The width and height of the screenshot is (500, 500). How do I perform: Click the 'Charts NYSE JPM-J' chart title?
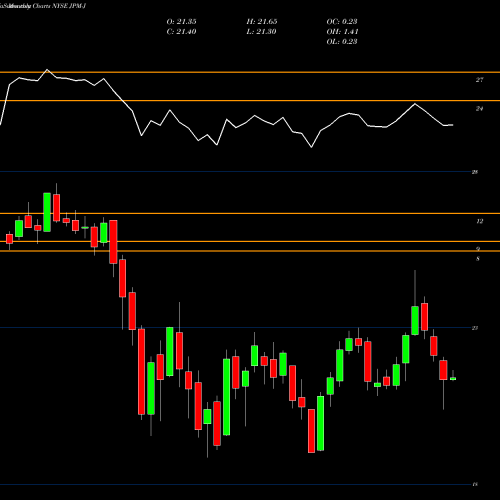(59, 6)
